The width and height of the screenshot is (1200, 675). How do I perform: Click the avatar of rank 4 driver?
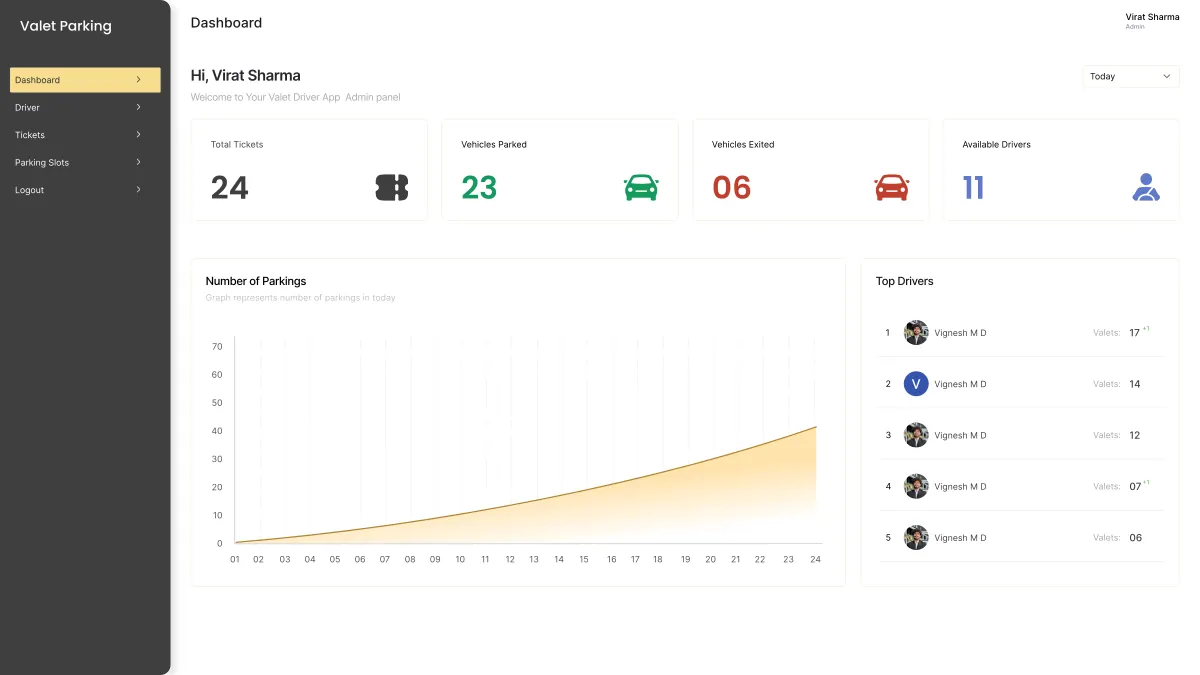click(916, 486)
